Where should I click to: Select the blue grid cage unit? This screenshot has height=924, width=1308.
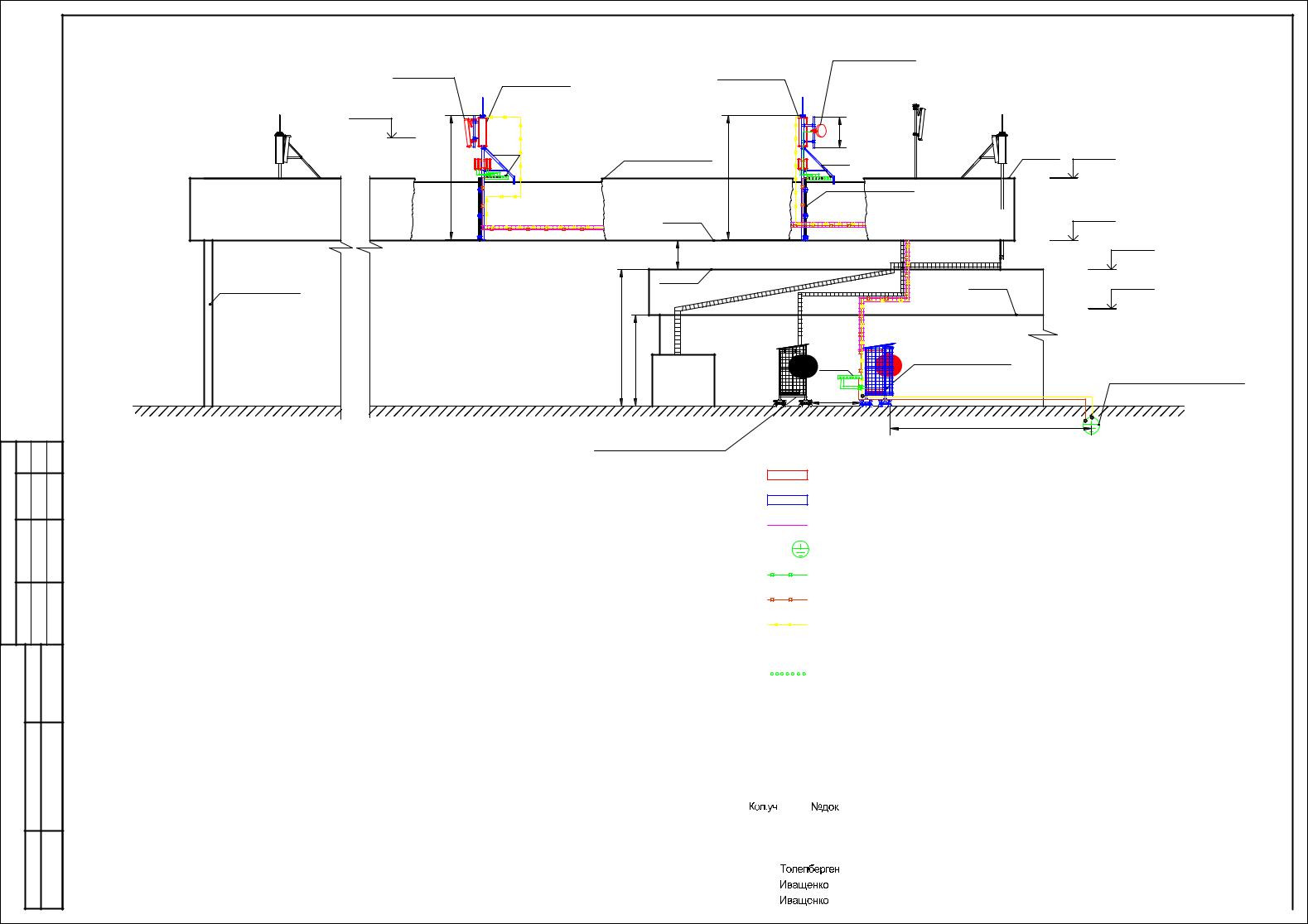(x=878, y=374)
